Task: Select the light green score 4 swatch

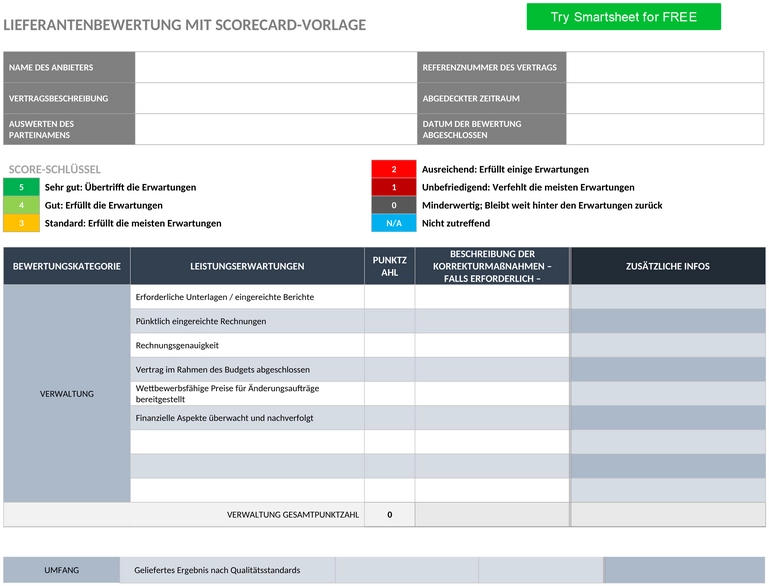Action: (x=21, y=205)
